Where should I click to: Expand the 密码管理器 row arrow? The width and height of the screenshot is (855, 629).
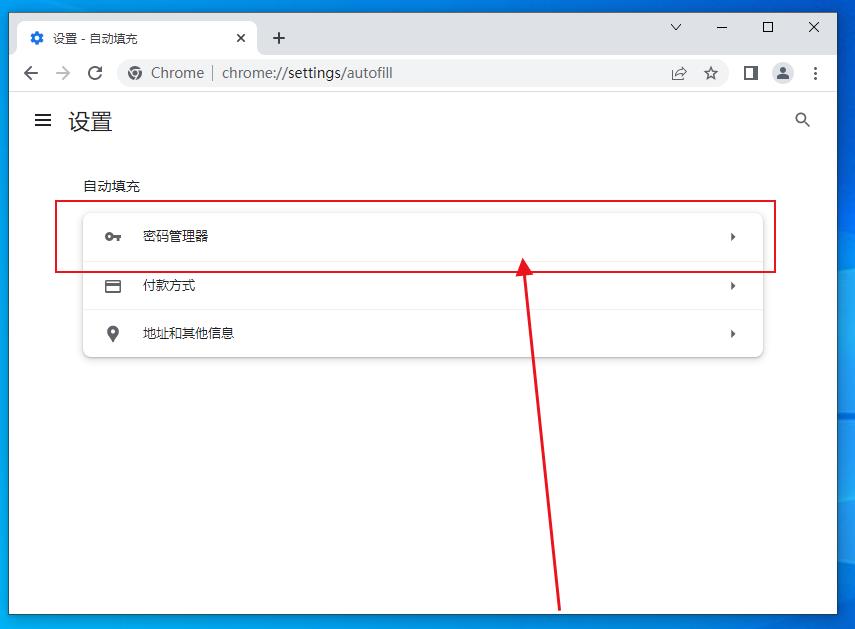tap(733, 237)
